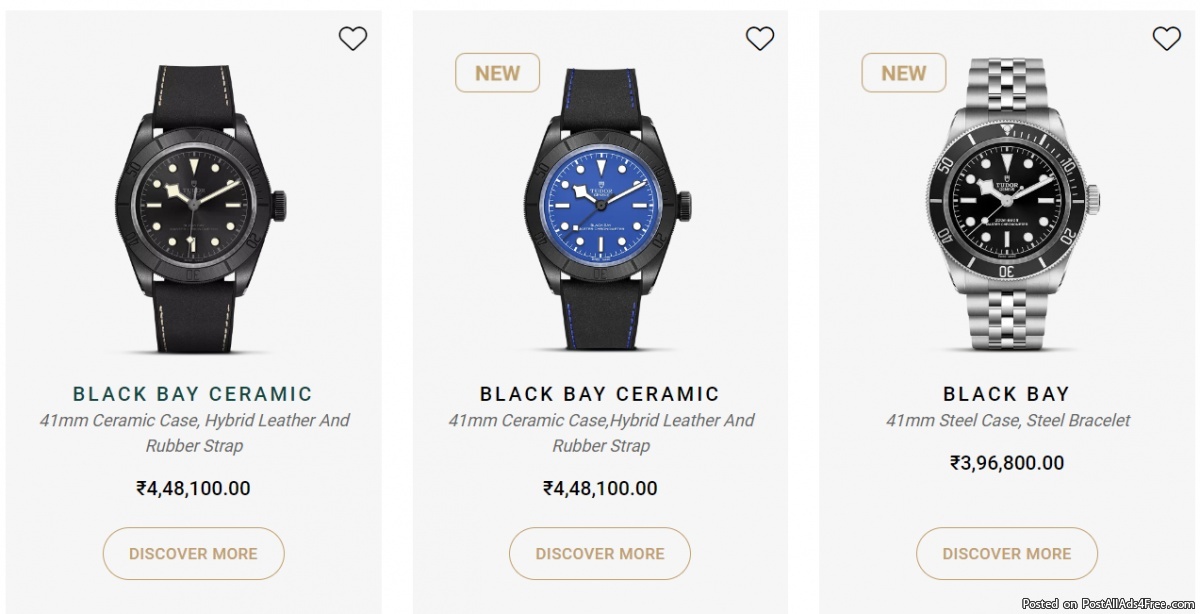Click the first card's Hybrid Leather strap description
This screenshot has width=1200, height=614.
[194, 433]
